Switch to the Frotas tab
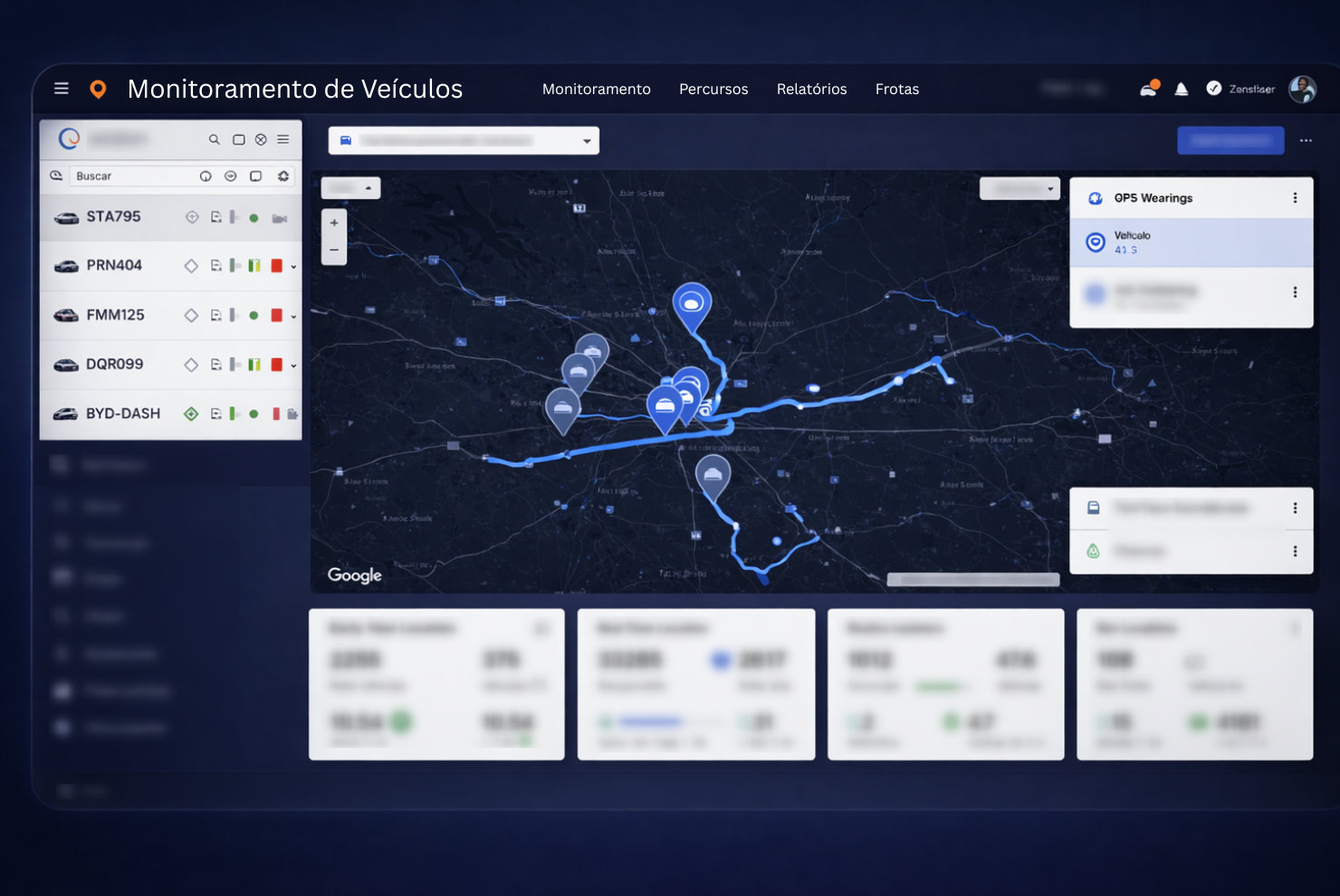The image size is (1340, 896). click(897, 89)
